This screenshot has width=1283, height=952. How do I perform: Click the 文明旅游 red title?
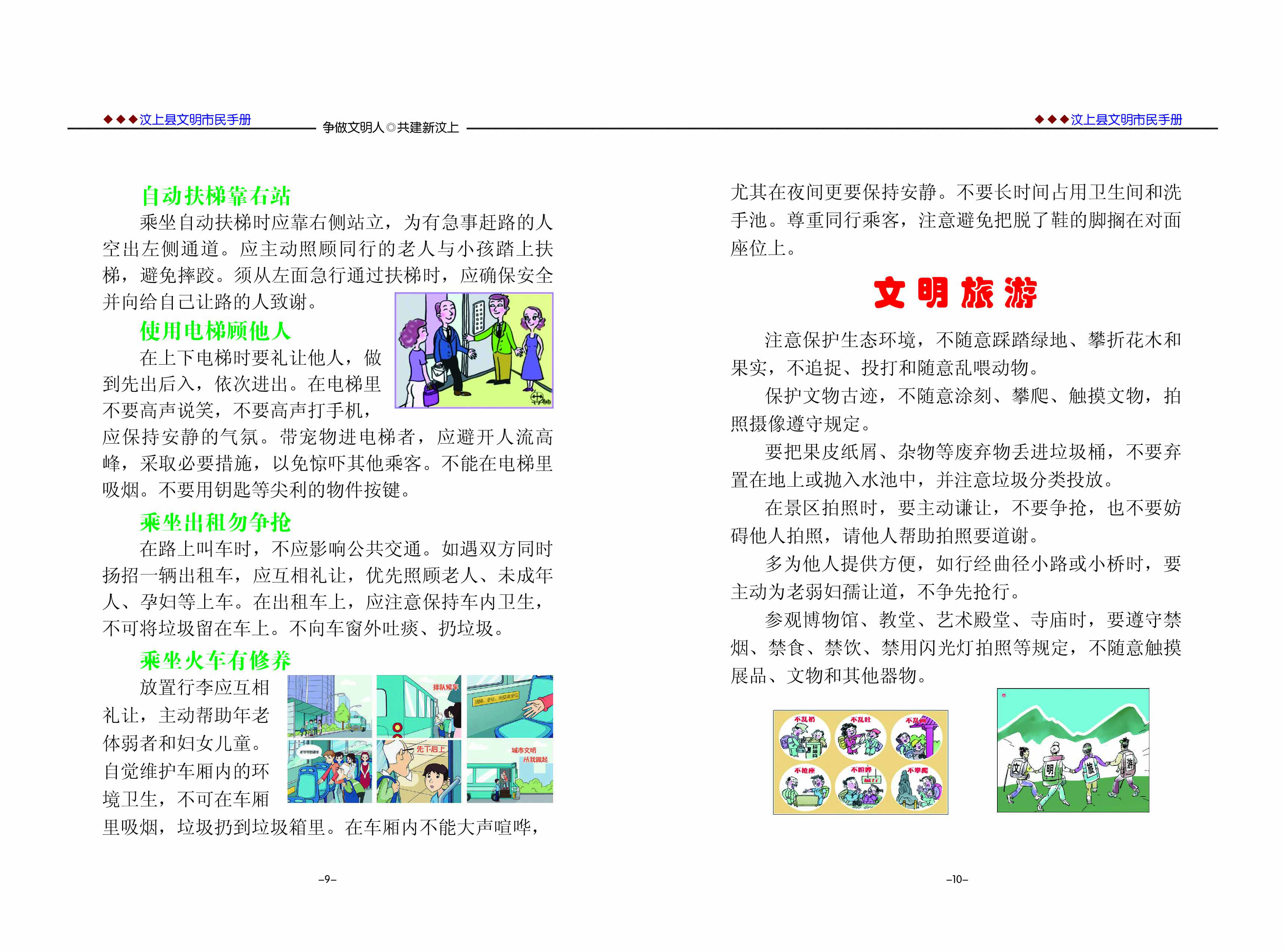[955, 293]
